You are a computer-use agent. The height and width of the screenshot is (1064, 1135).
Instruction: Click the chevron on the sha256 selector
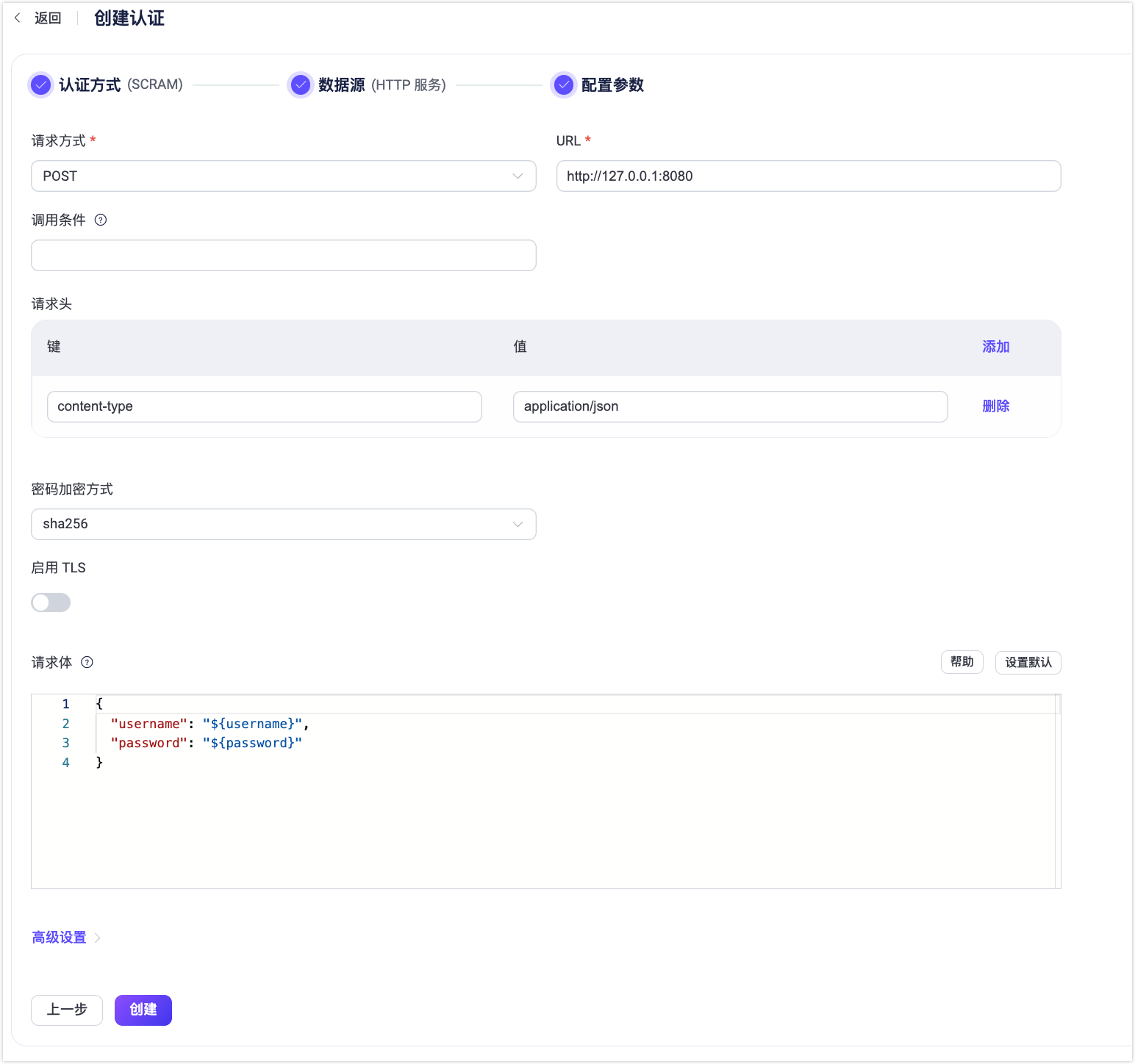[x=517, y=524]
